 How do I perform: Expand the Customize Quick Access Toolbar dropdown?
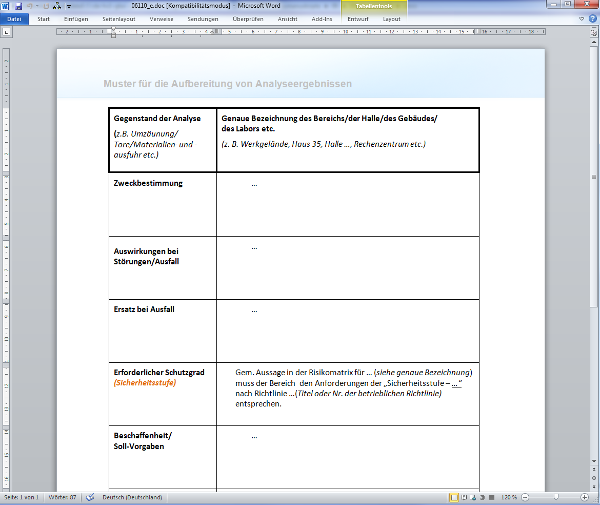[69, 6]
